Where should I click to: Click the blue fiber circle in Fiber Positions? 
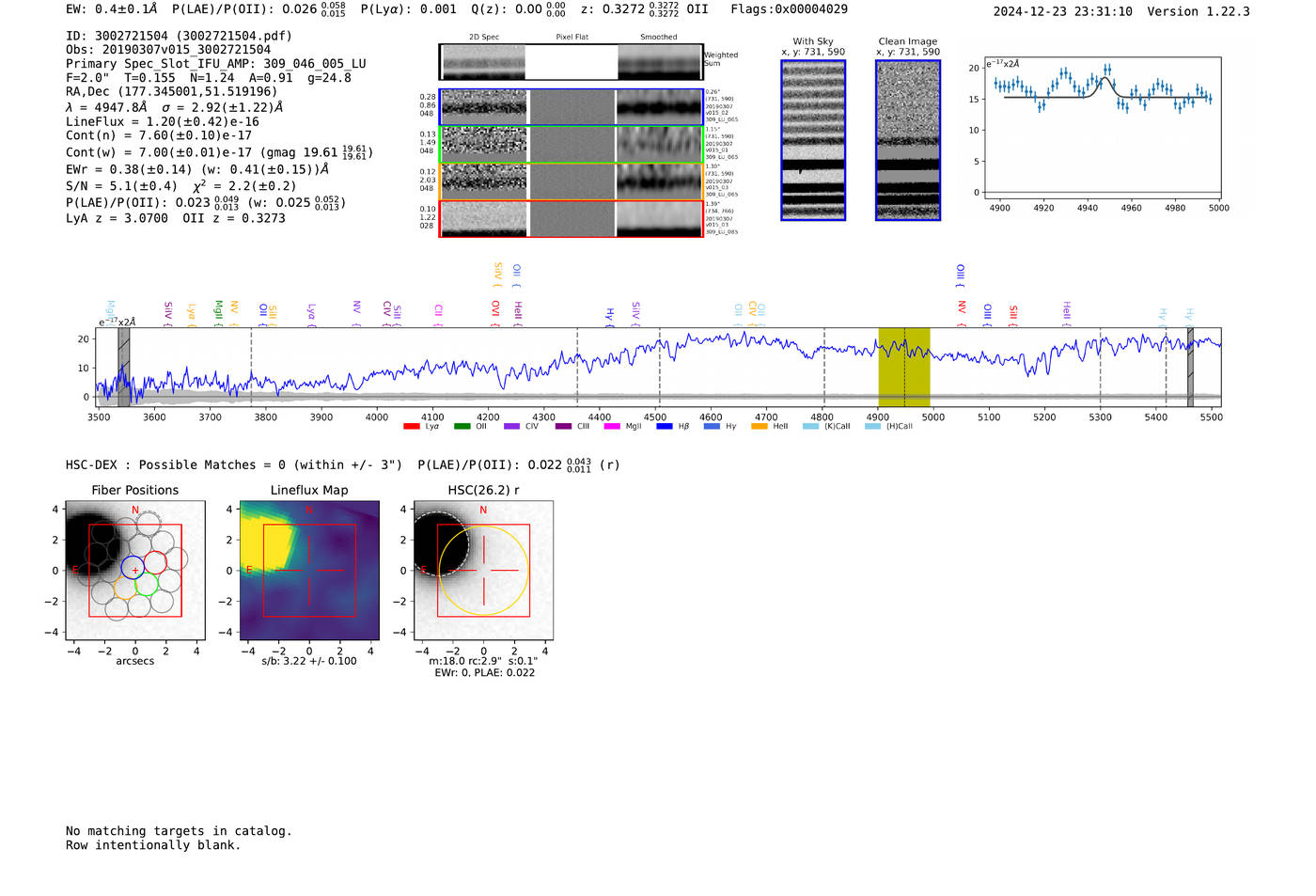pos(133,568)
